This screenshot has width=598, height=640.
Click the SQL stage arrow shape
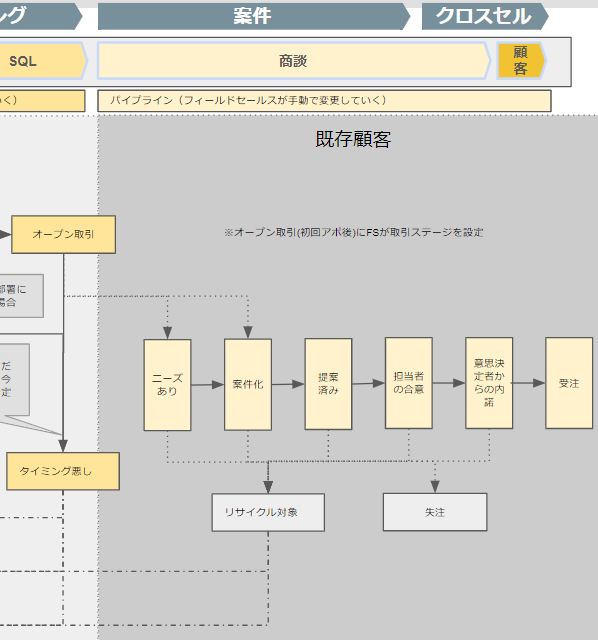coord(41,61)
